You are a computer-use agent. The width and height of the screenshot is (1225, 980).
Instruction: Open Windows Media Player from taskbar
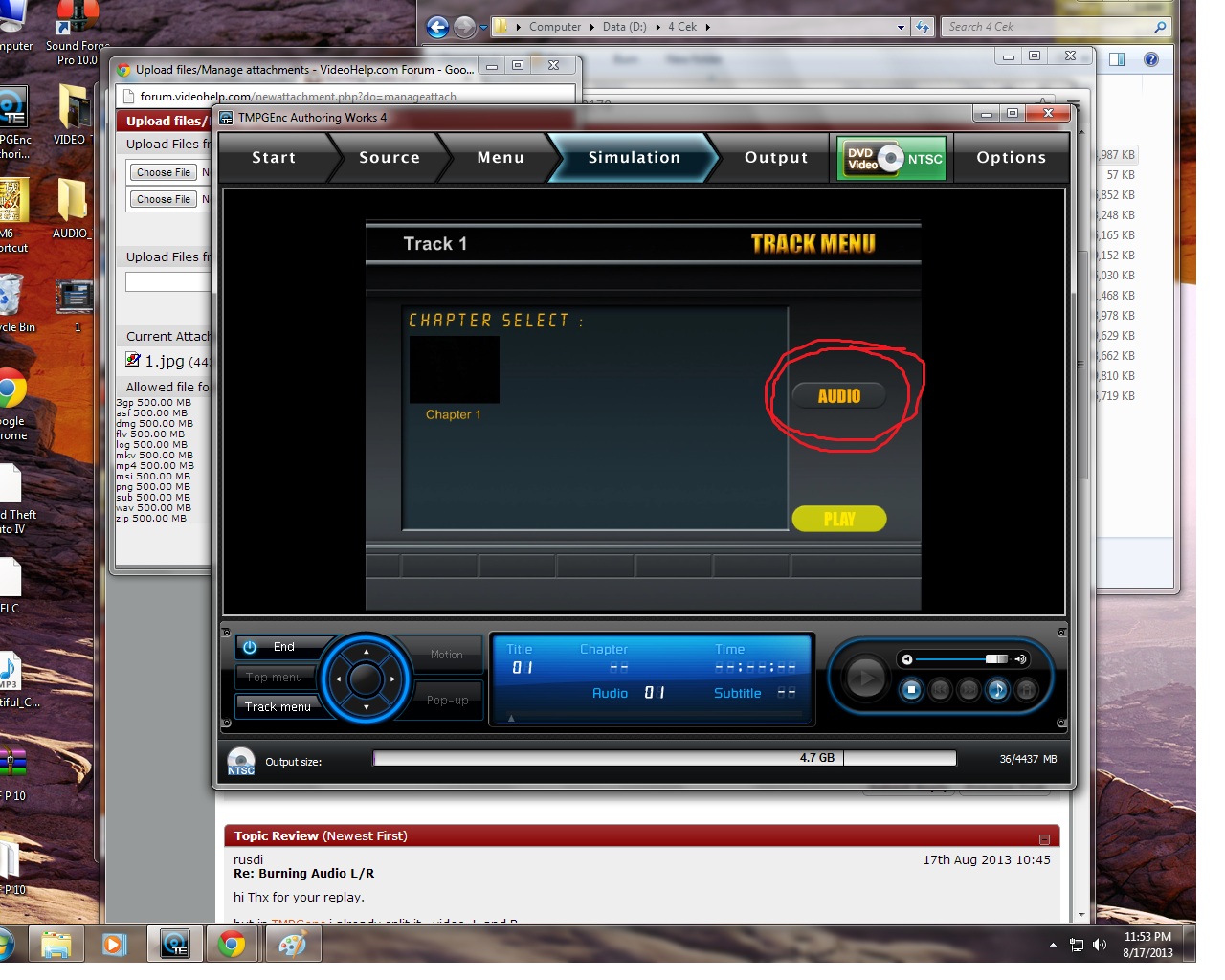pyautogui.click(x=114, y=946)
